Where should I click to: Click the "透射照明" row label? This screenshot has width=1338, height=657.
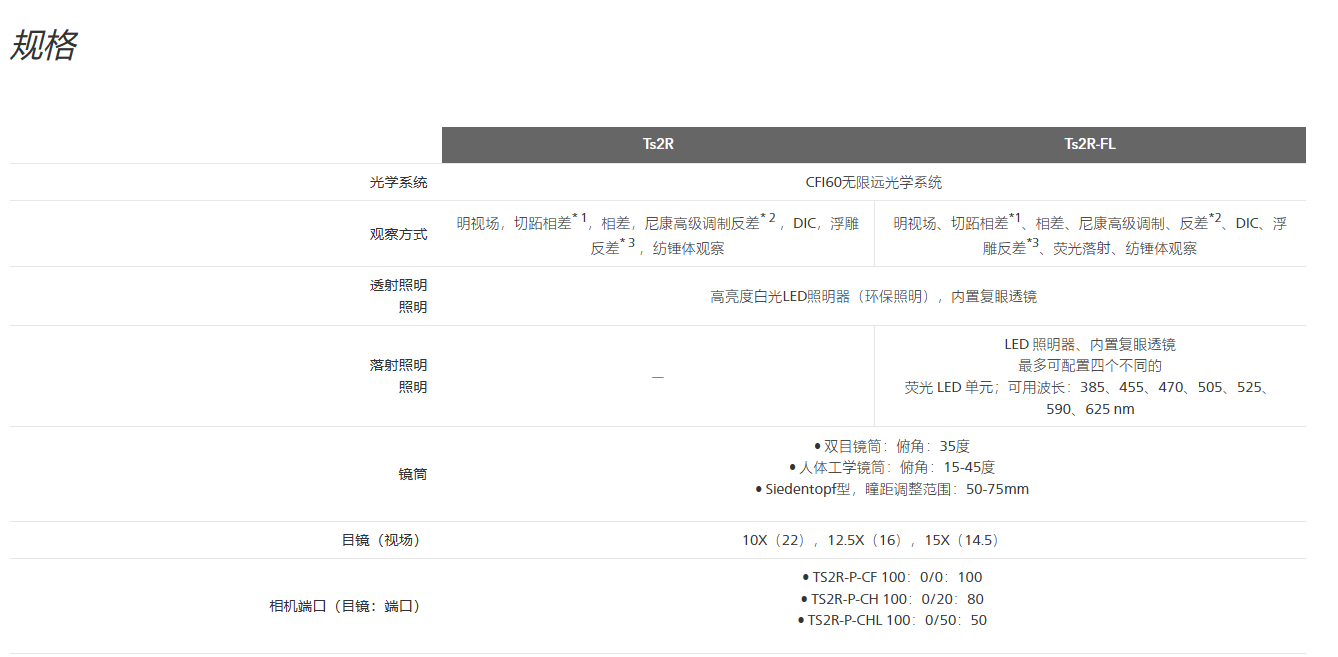398,285
